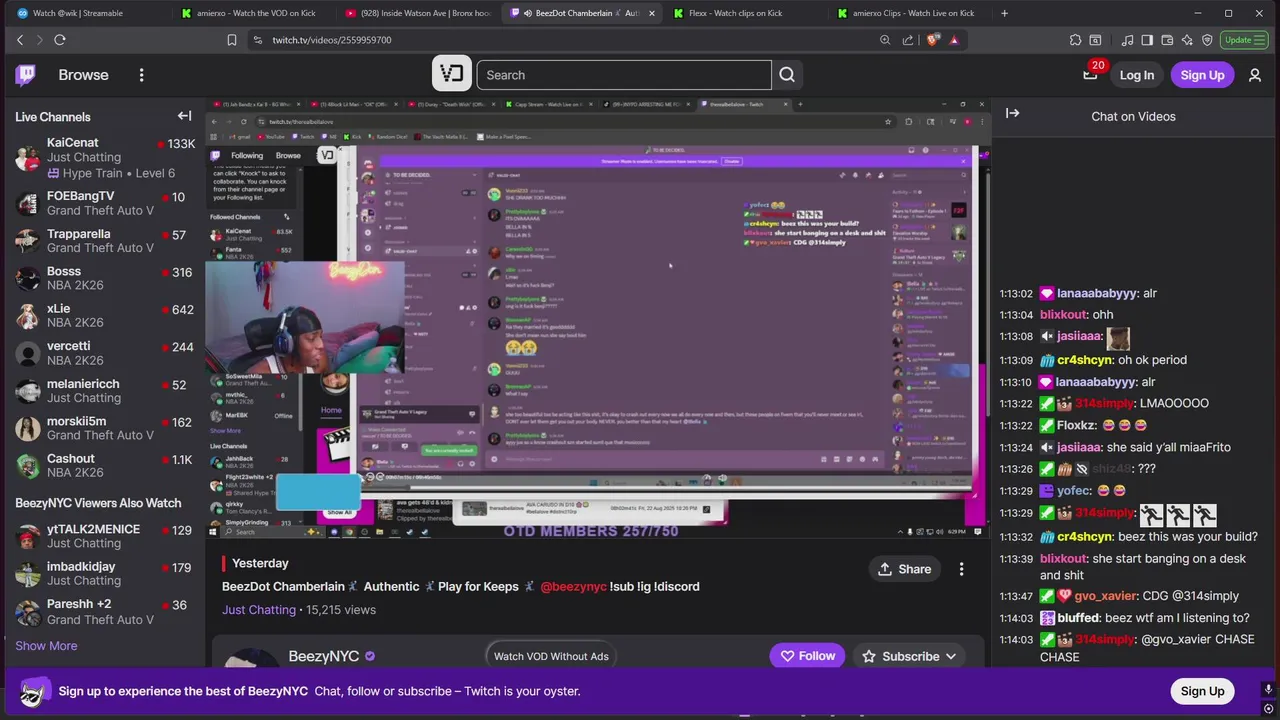Open the Twitch home logo
This screenshot has width=1280, height=720.
(x=26, y=75)
